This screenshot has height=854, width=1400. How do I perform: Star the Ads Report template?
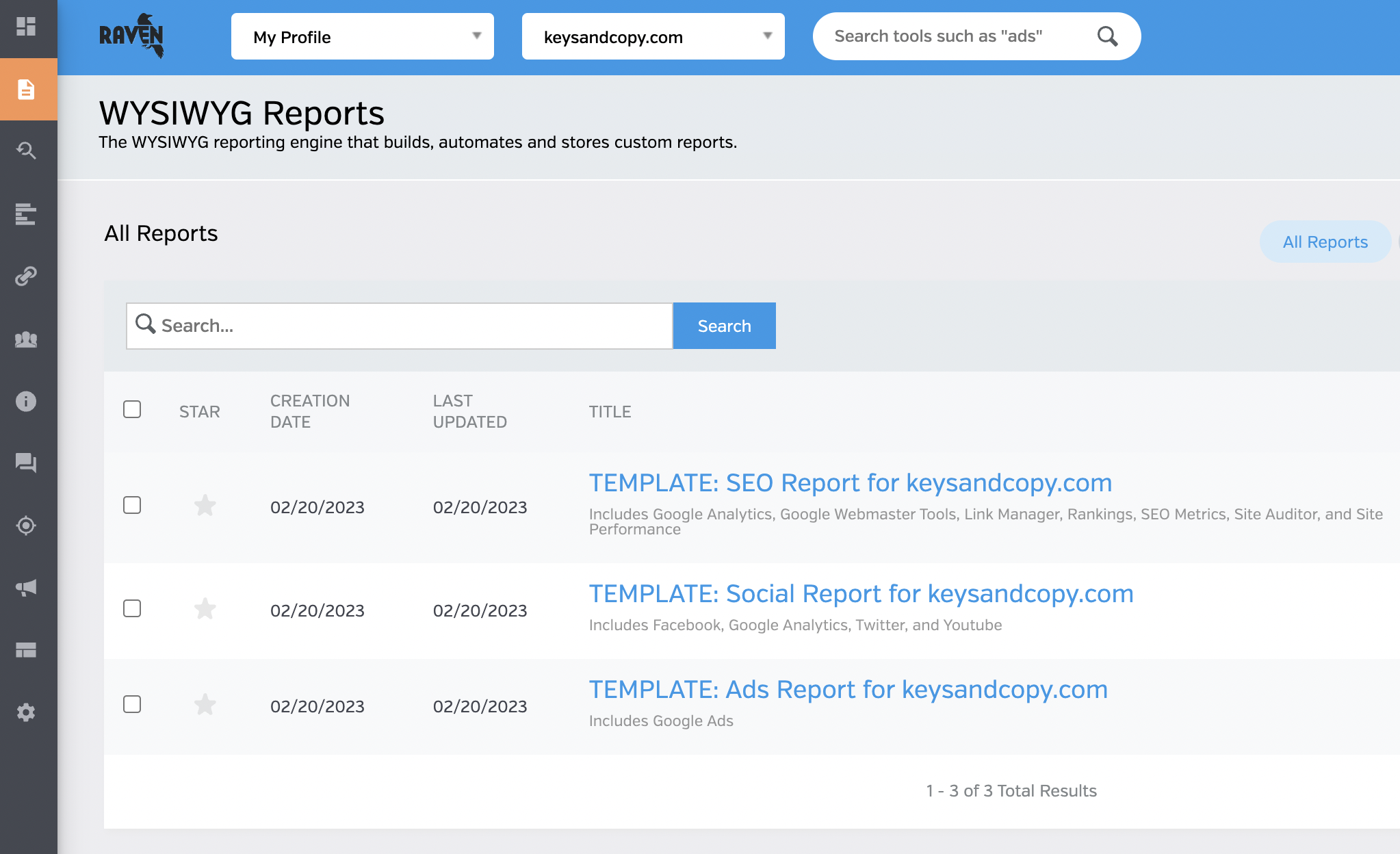pos(205,705)
